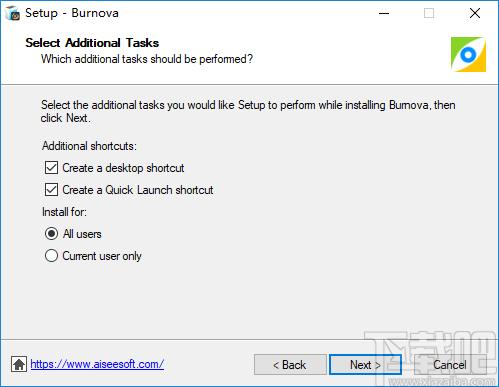
Task: Open the https://www.aiseesoft.com/ link
Action: click(x=97, y=364)
